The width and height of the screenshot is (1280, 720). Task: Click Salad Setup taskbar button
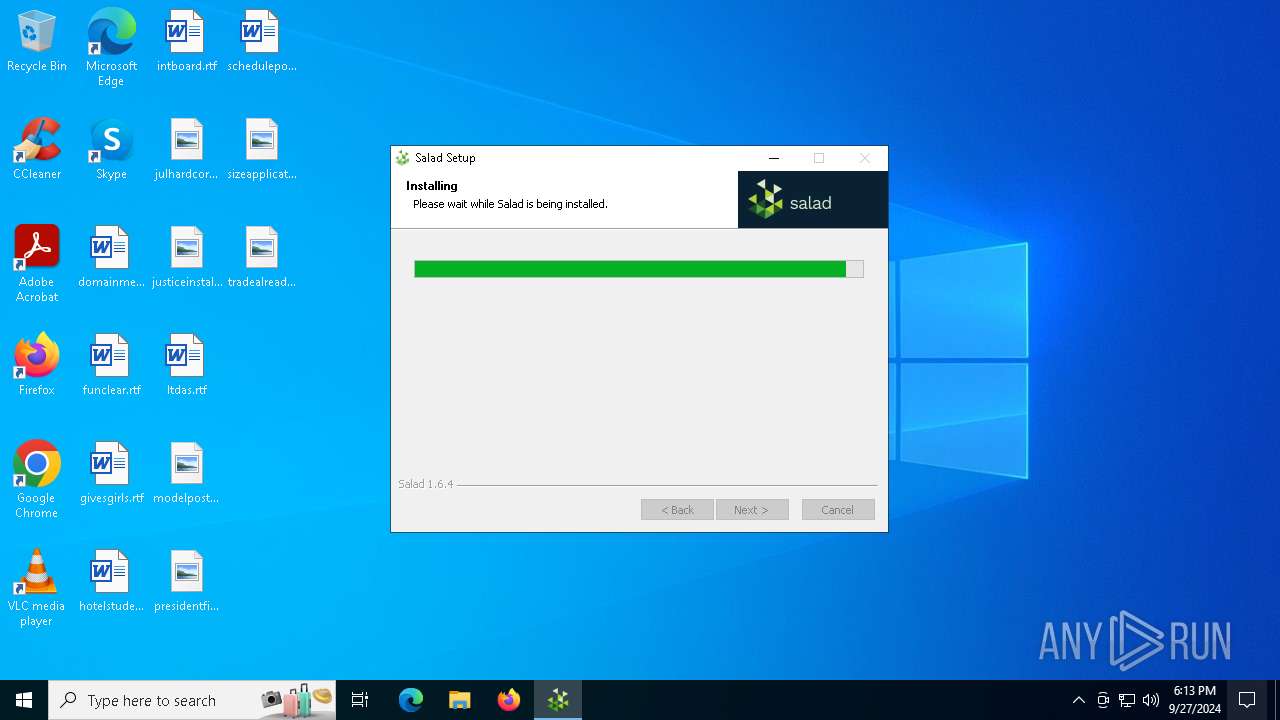pyautogui.click(x=558, y=700)
